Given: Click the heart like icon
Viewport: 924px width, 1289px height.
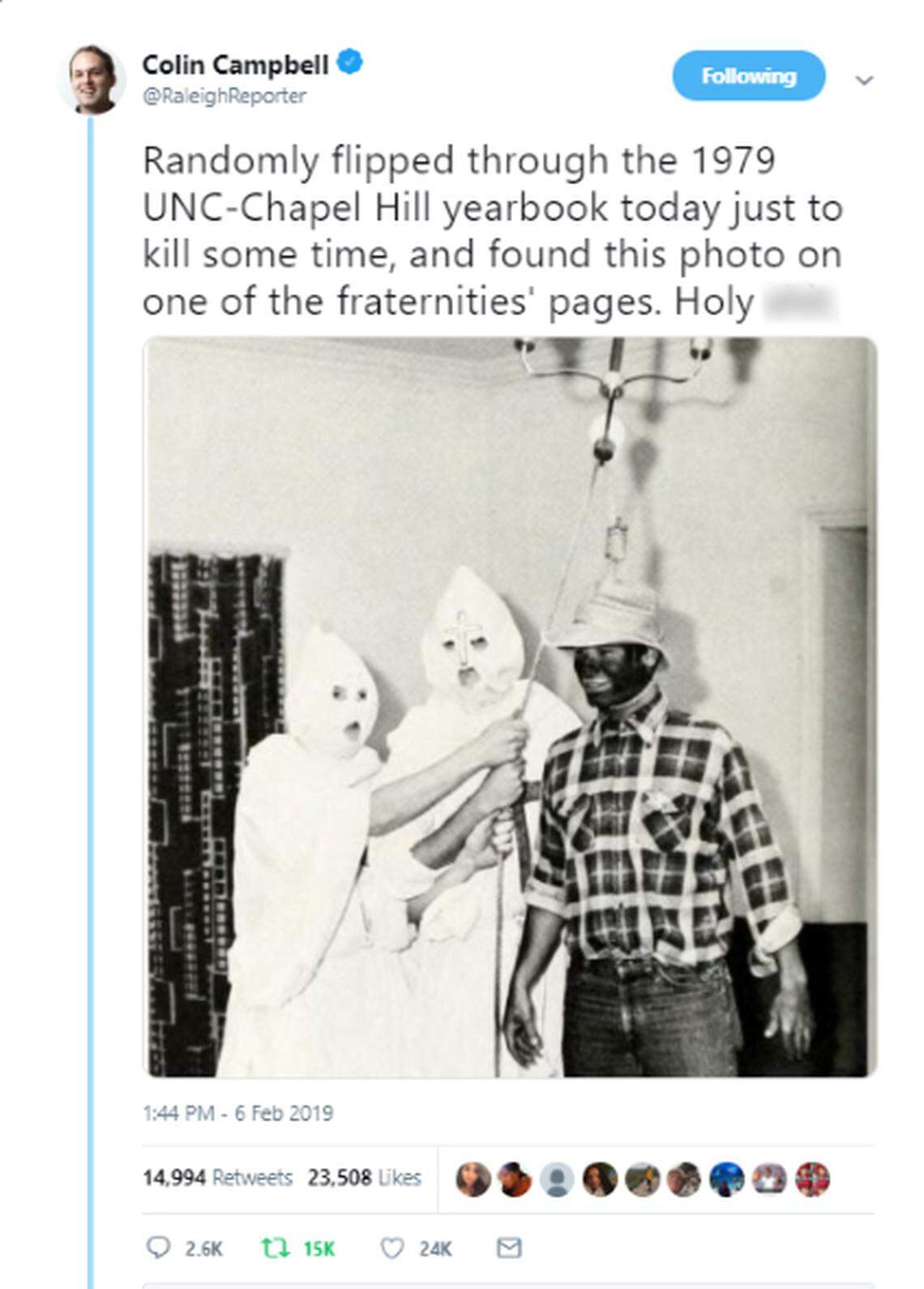Looking at the screenshot, I should coord(392,1248).
